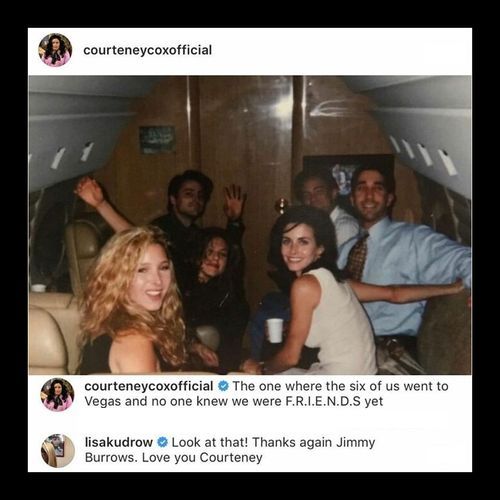The width and height of the screenshot is (500, 500).
Task: Click 'Jimmy' name in lisakudrow's comment
Action: (355, 443)
